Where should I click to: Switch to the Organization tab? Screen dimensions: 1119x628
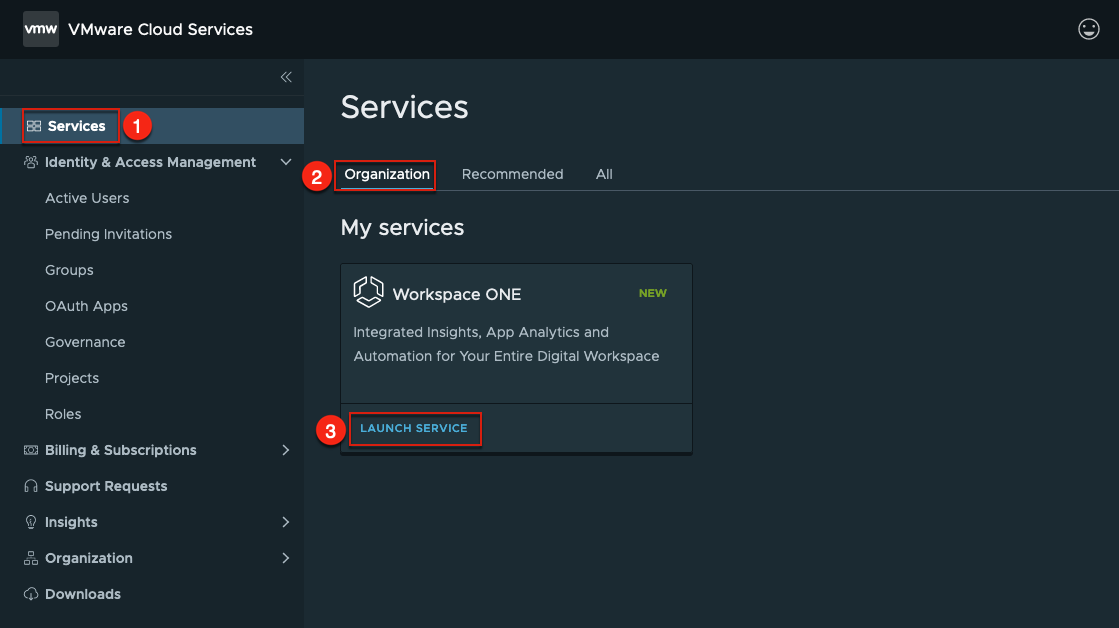(x=387, y=174)
